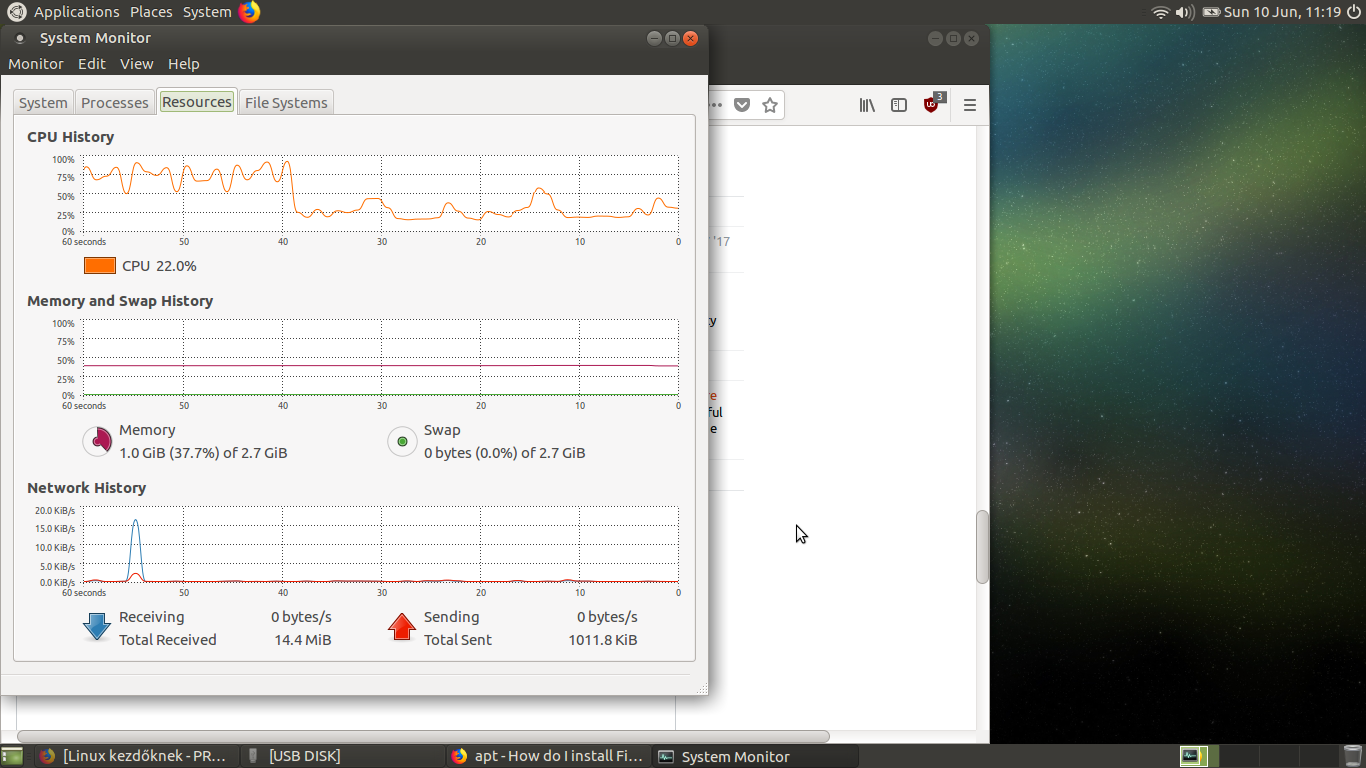Click the red Sending arrow icon
This screenshot has height=768, width=1366.
pyautogui.click(x=402, y=627)
